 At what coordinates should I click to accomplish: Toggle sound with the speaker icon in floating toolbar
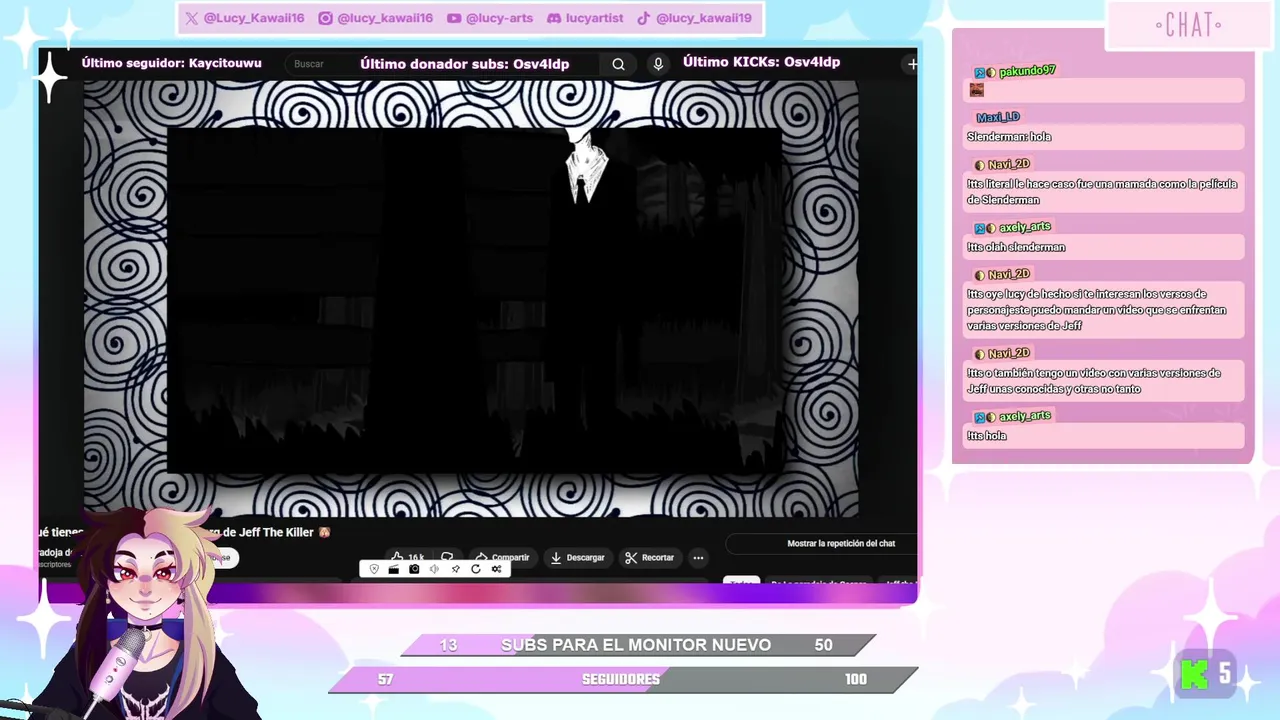(434, 569)
